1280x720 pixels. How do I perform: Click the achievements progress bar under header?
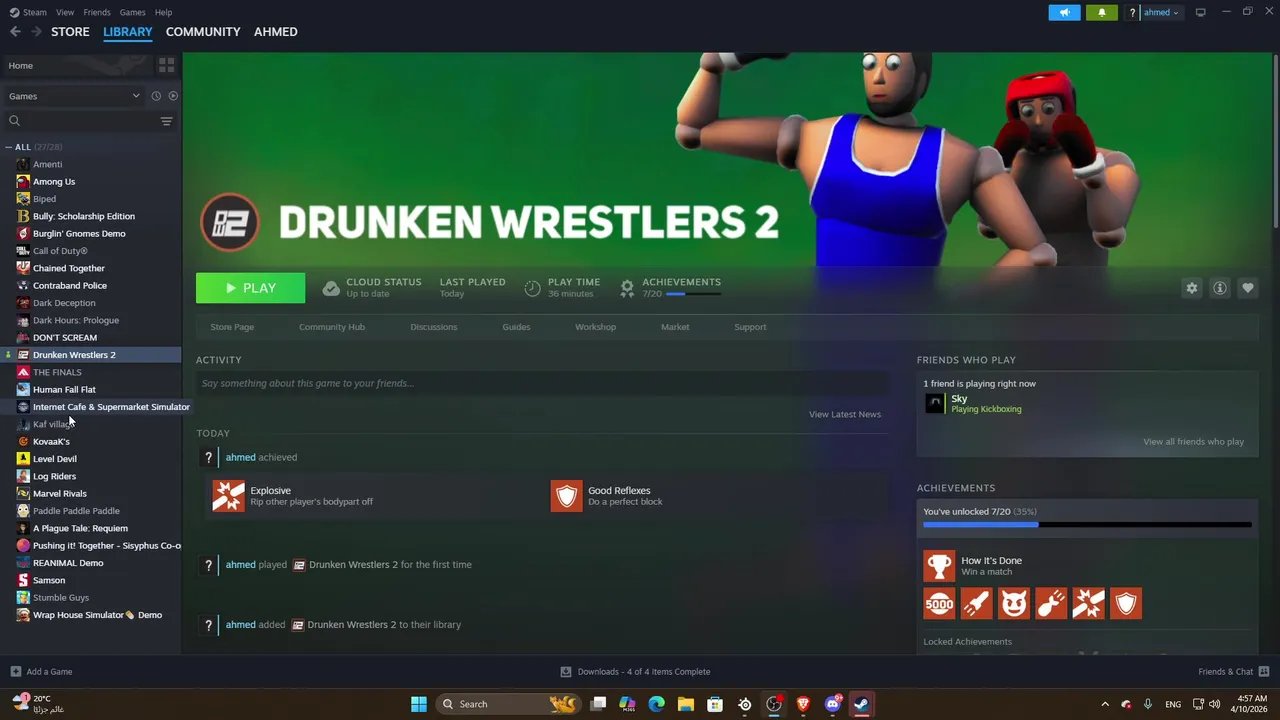click(693, 294)
